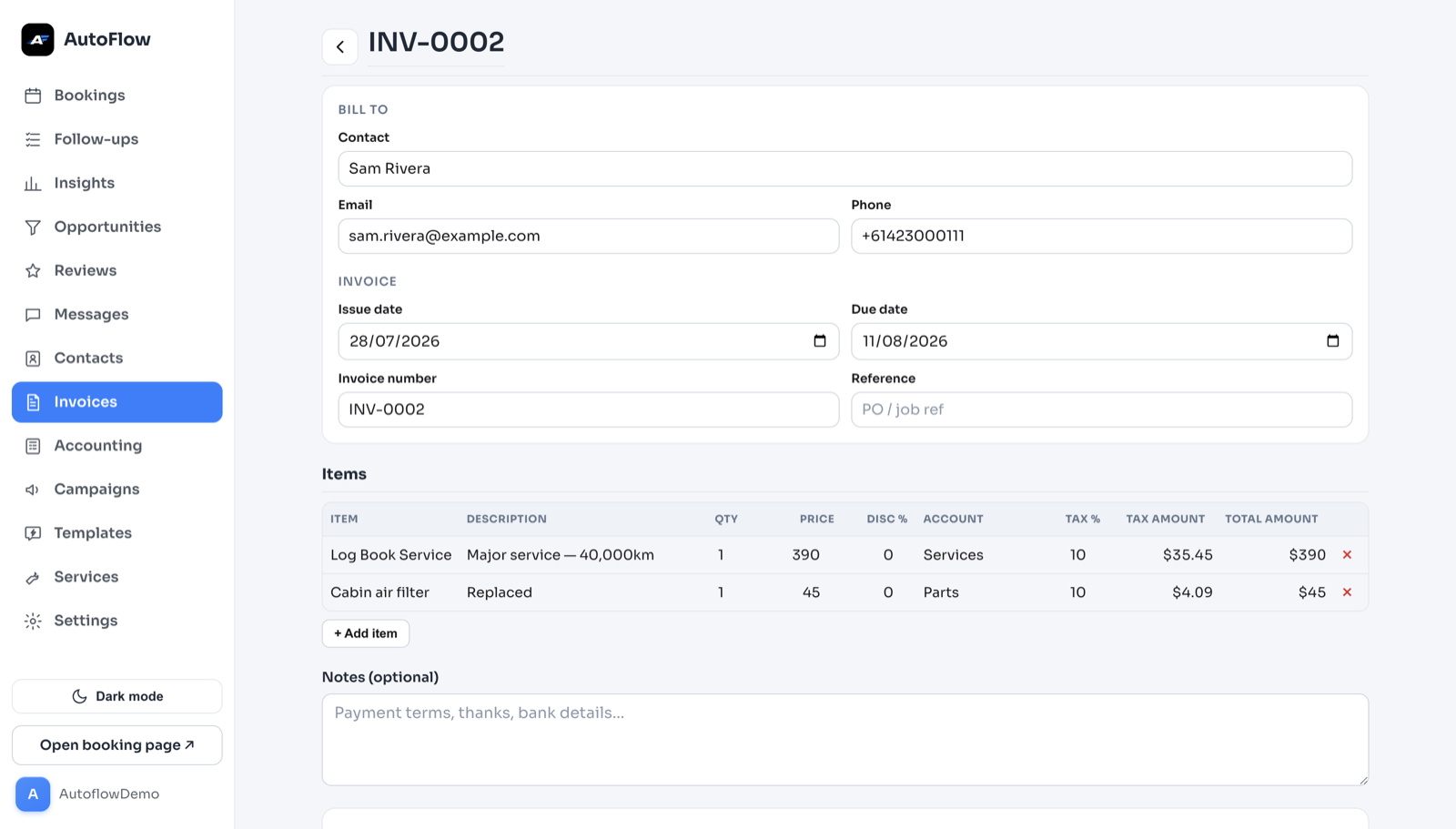The width and height of the screenshot is (1456, 829).
Task: Click the Insights bar chart icon
Action: click(33, 183)
